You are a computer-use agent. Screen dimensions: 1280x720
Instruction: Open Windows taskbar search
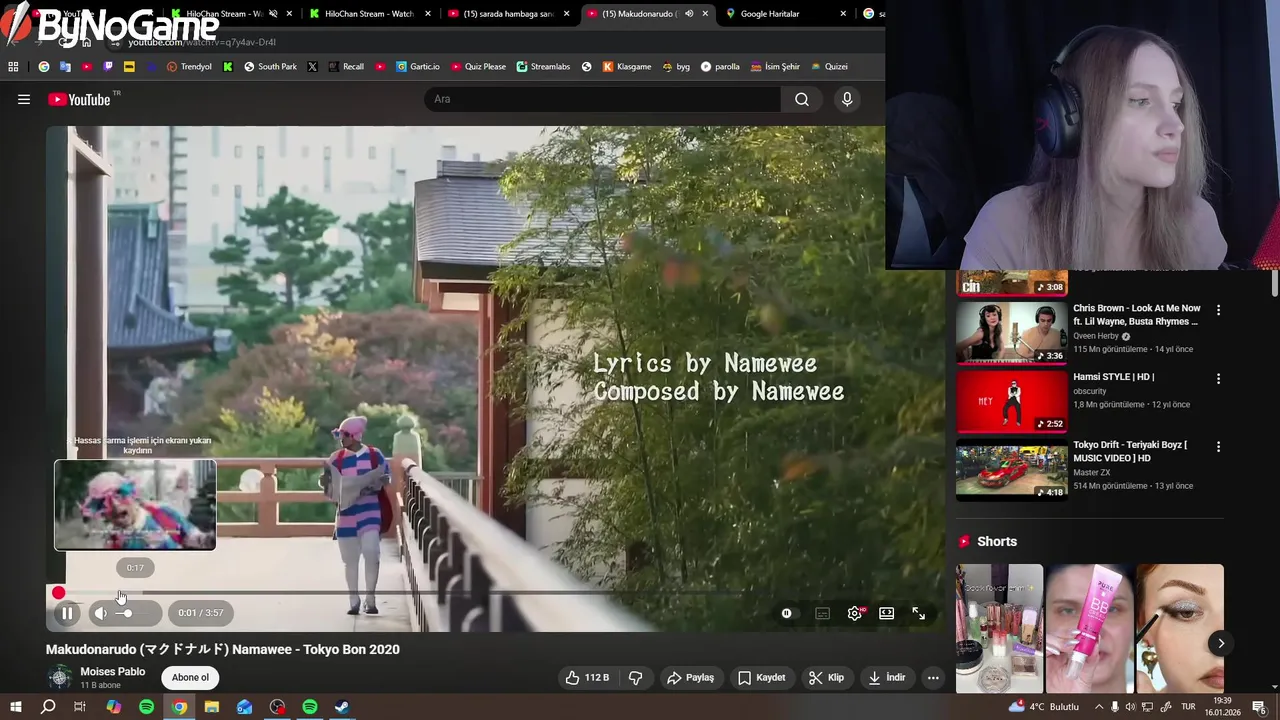[47, 707]
